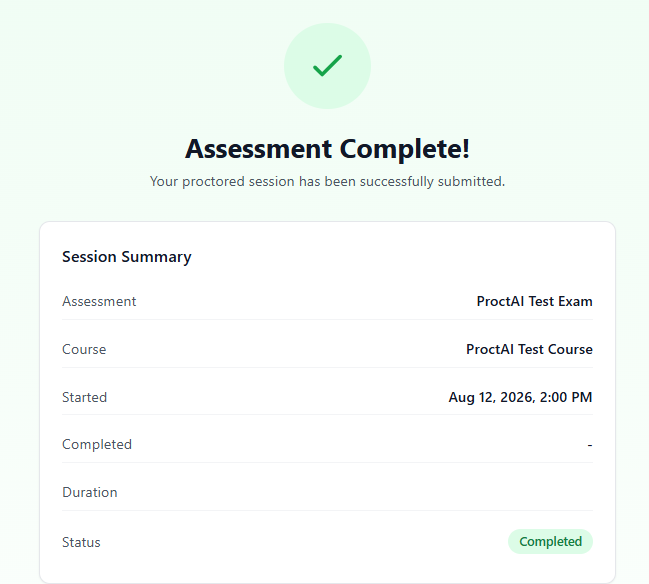Image resolution: width=649 pixels, height=584 pixels.
Task: Select the ProctAI Test Course value
Action: [x=529, y=349]
